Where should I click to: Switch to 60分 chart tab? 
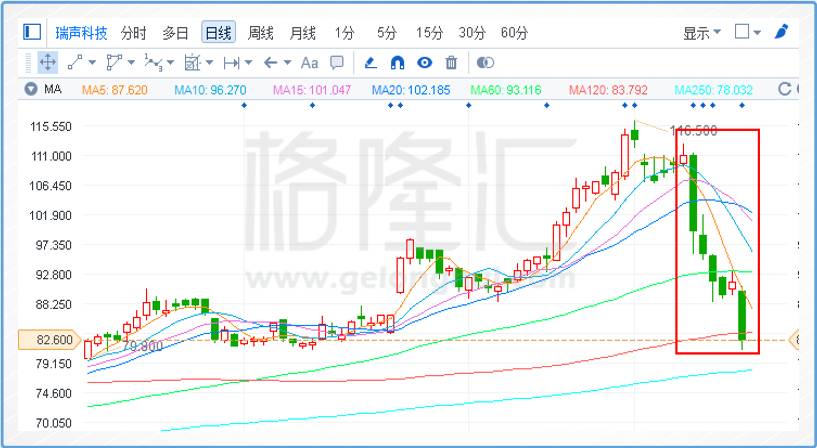click(514, 33)
